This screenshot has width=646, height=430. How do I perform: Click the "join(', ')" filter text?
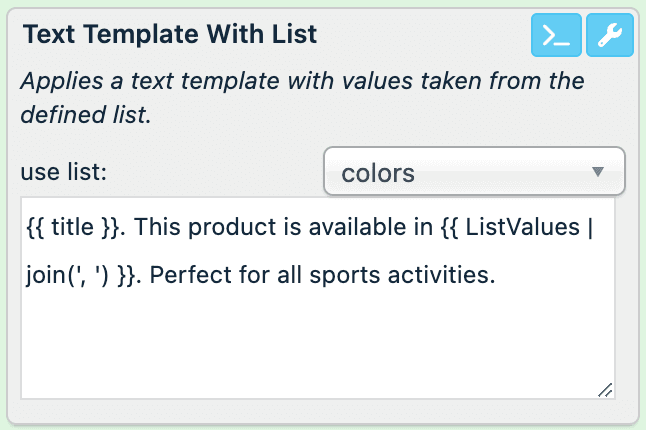(x=69, y=275)
